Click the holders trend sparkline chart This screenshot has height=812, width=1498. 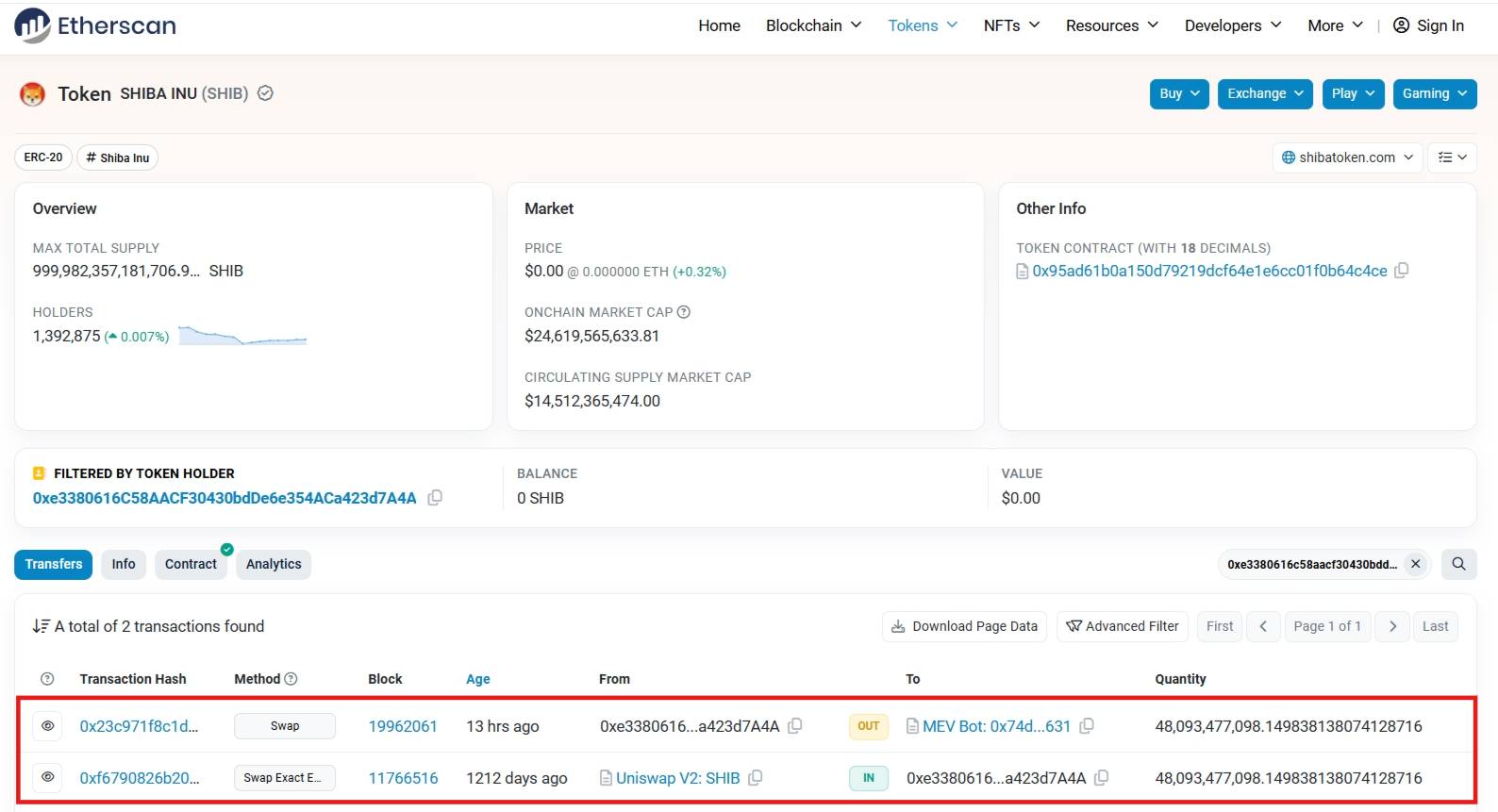pos(242,336)
